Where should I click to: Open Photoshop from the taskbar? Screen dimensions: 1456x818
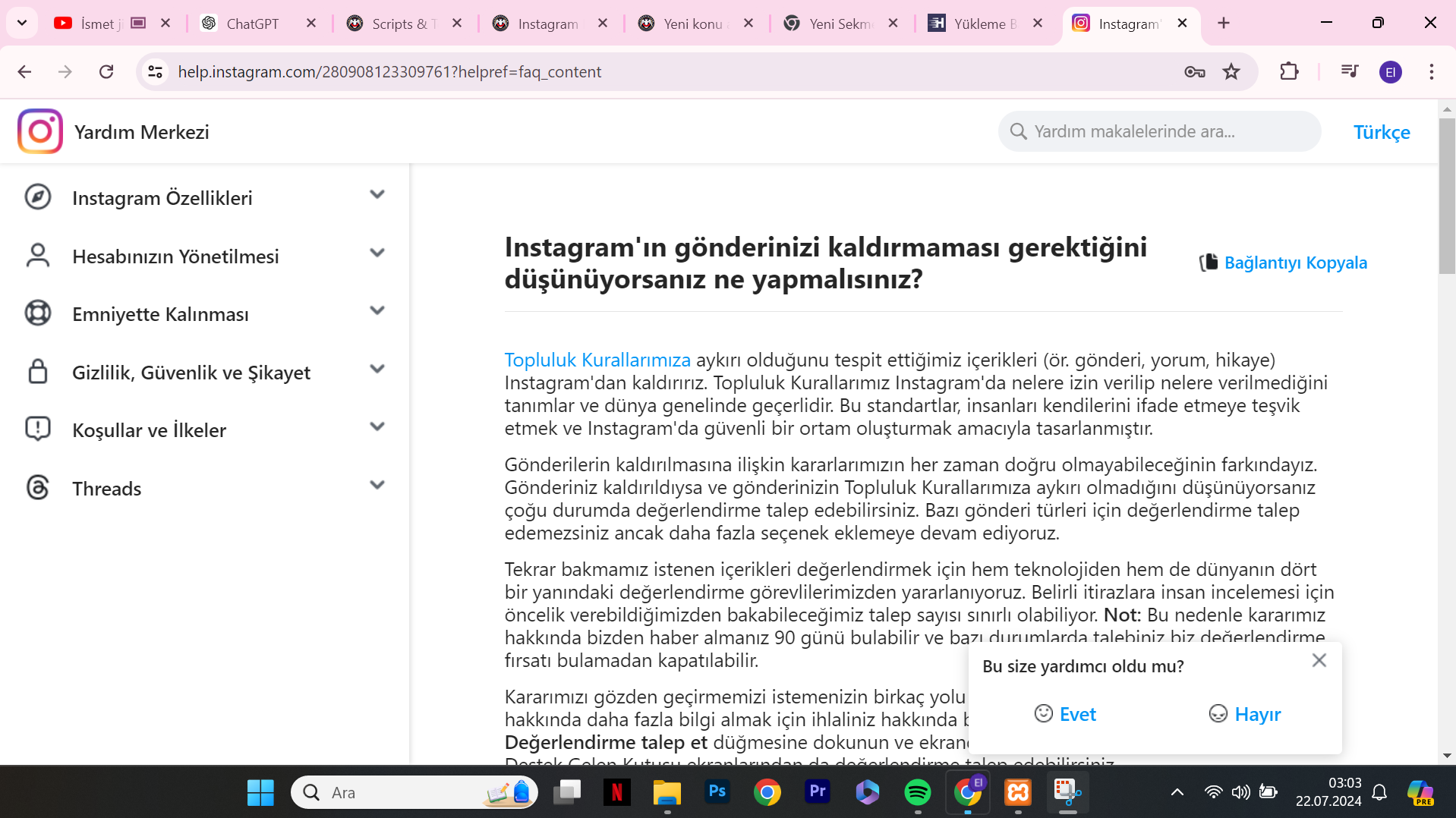(x=717, y=793)
